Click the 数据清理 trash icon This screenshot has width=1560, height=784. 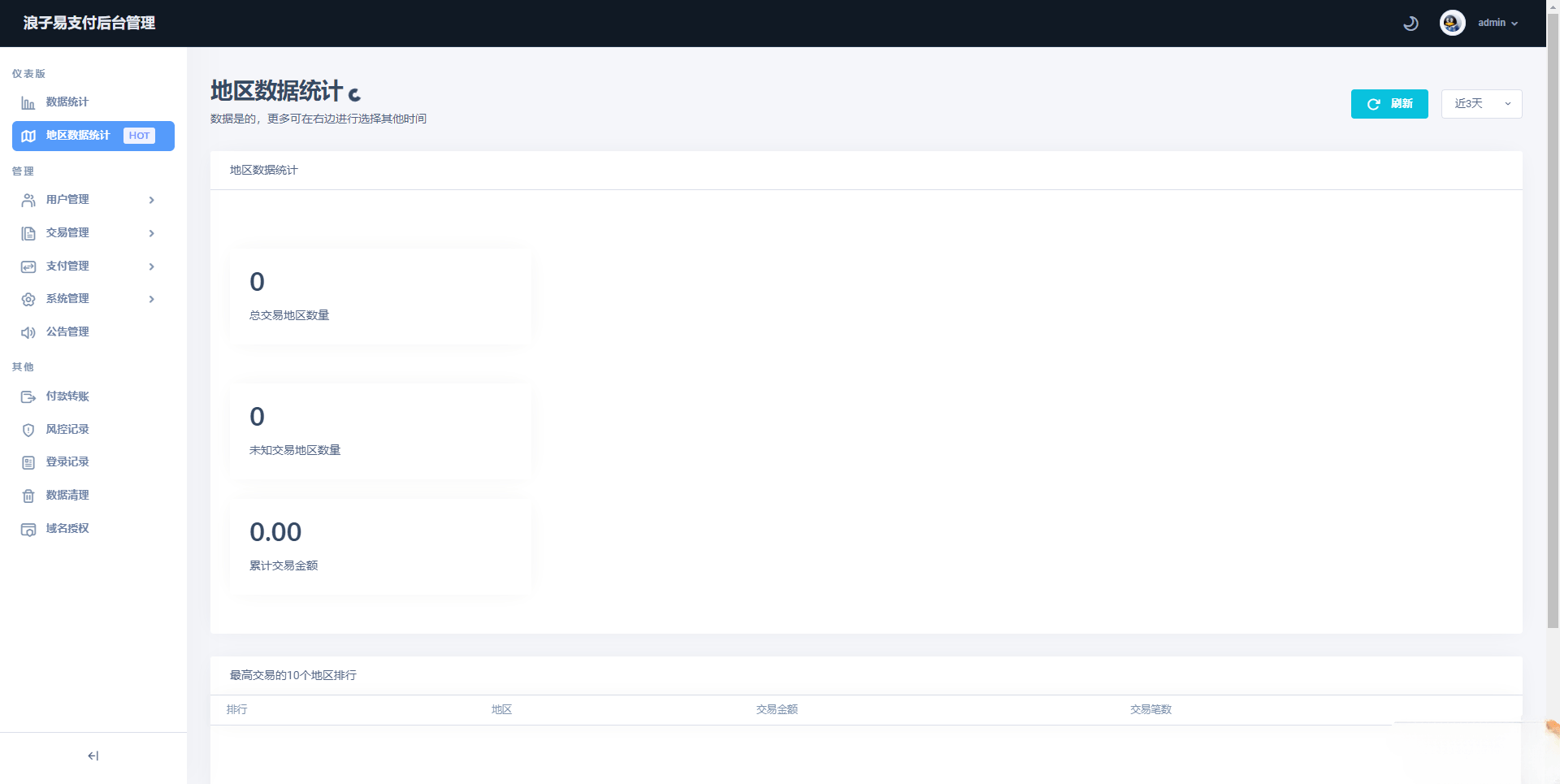tap(28, 496)
